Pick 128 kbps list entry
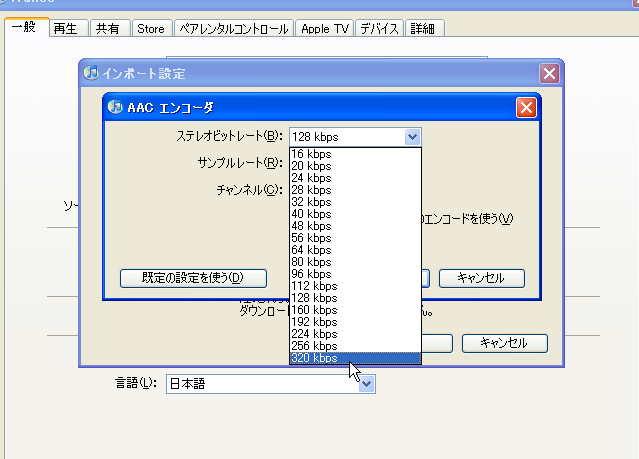This screenshot has width=639, height=459. (x=355, y=298)
